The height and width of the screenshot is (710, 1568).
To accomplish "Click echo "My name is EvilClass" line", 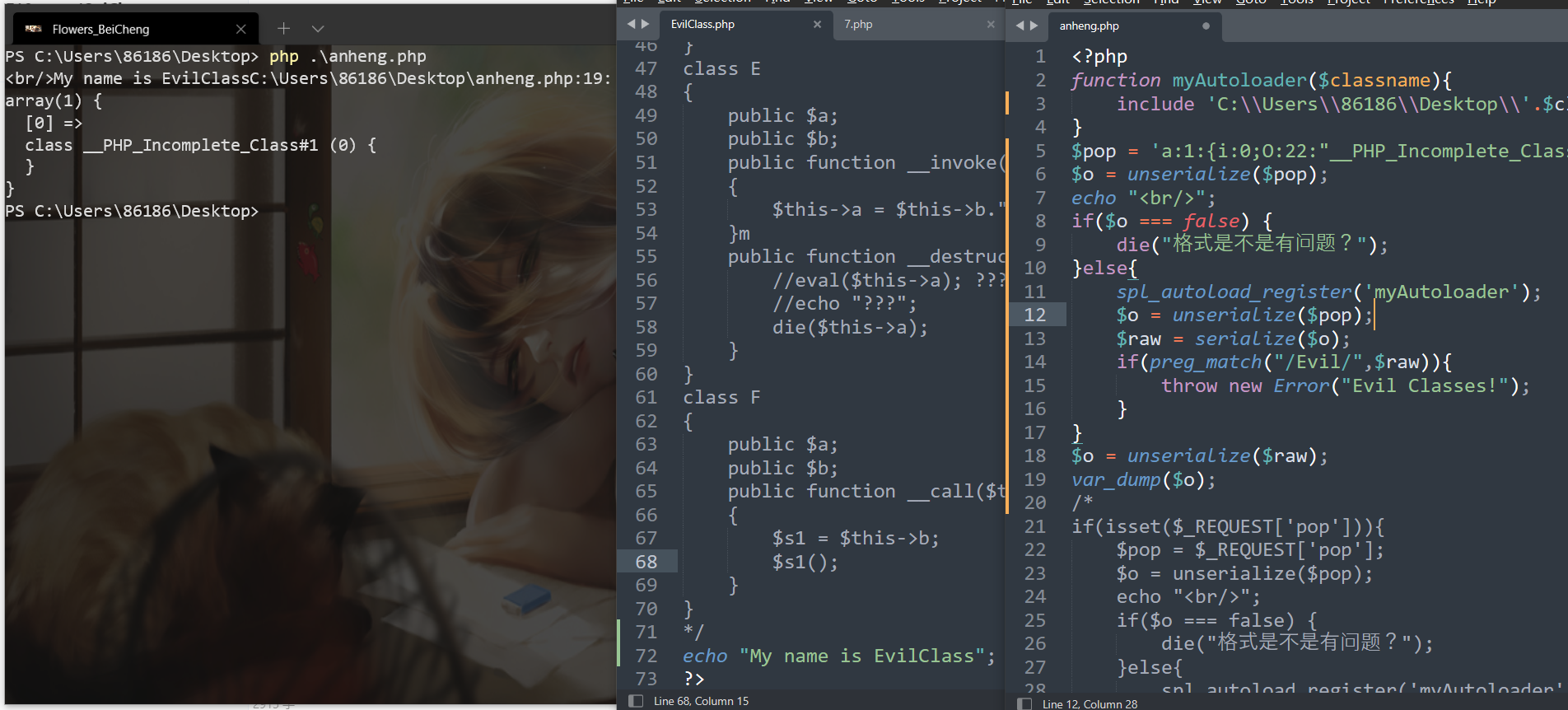I will click(x=838, y=656).
